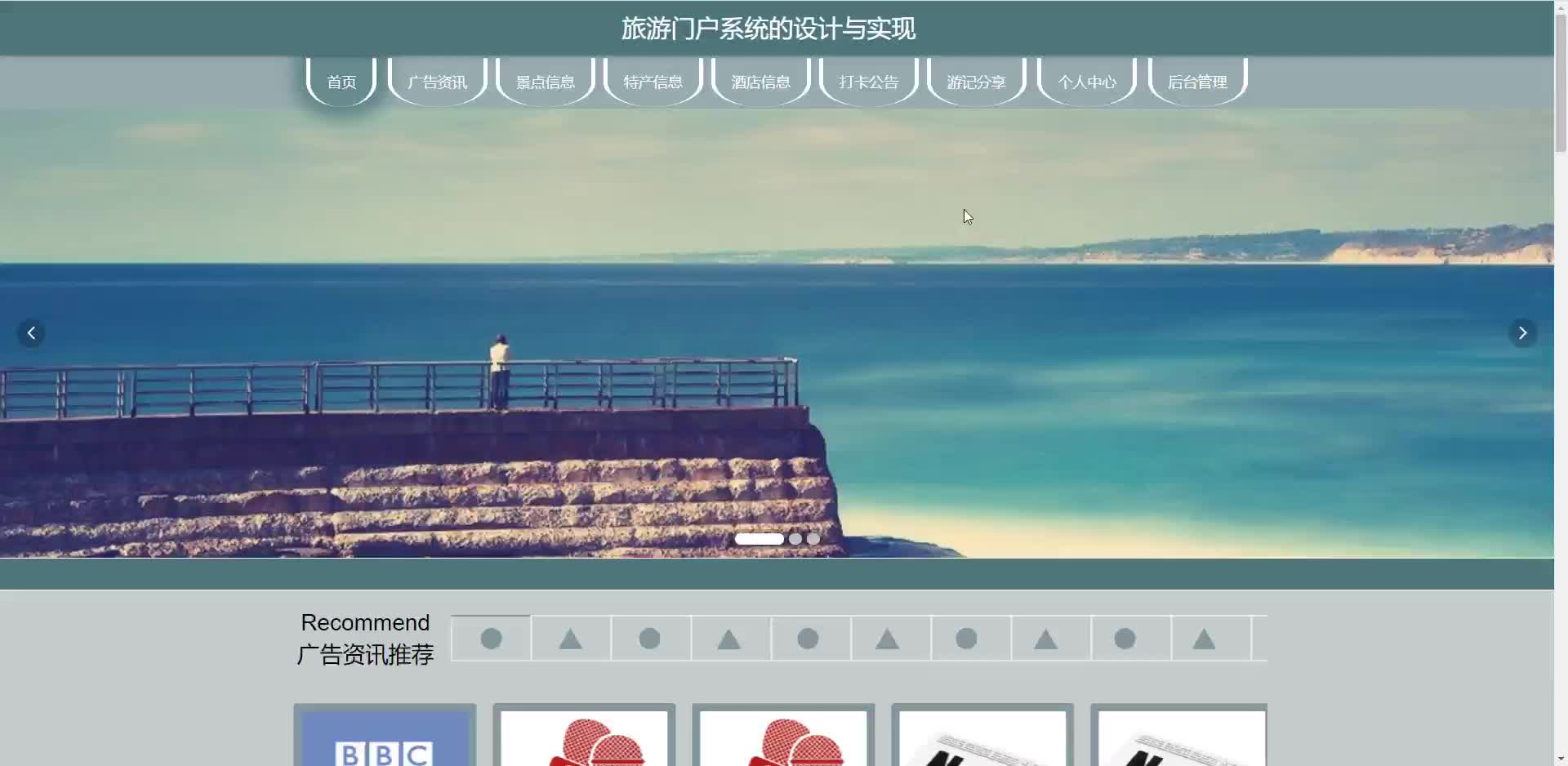Screen dimensions: 1568x766
Task: Enter the 后台管理 area
Action: [x=1197, y=82]
